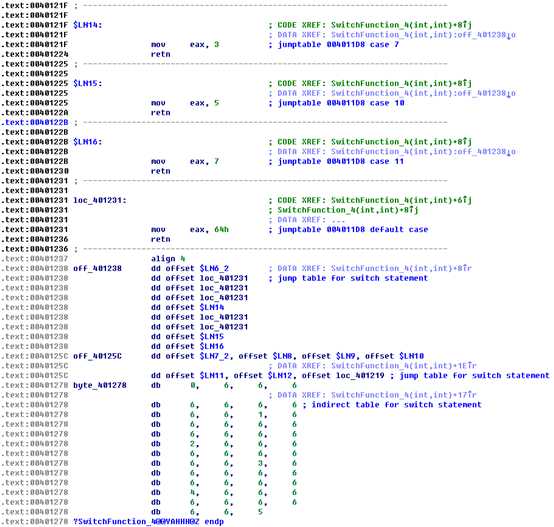554x527 pixels.
Task: Select retn at address 0040122A
Action: coord(161,113)
